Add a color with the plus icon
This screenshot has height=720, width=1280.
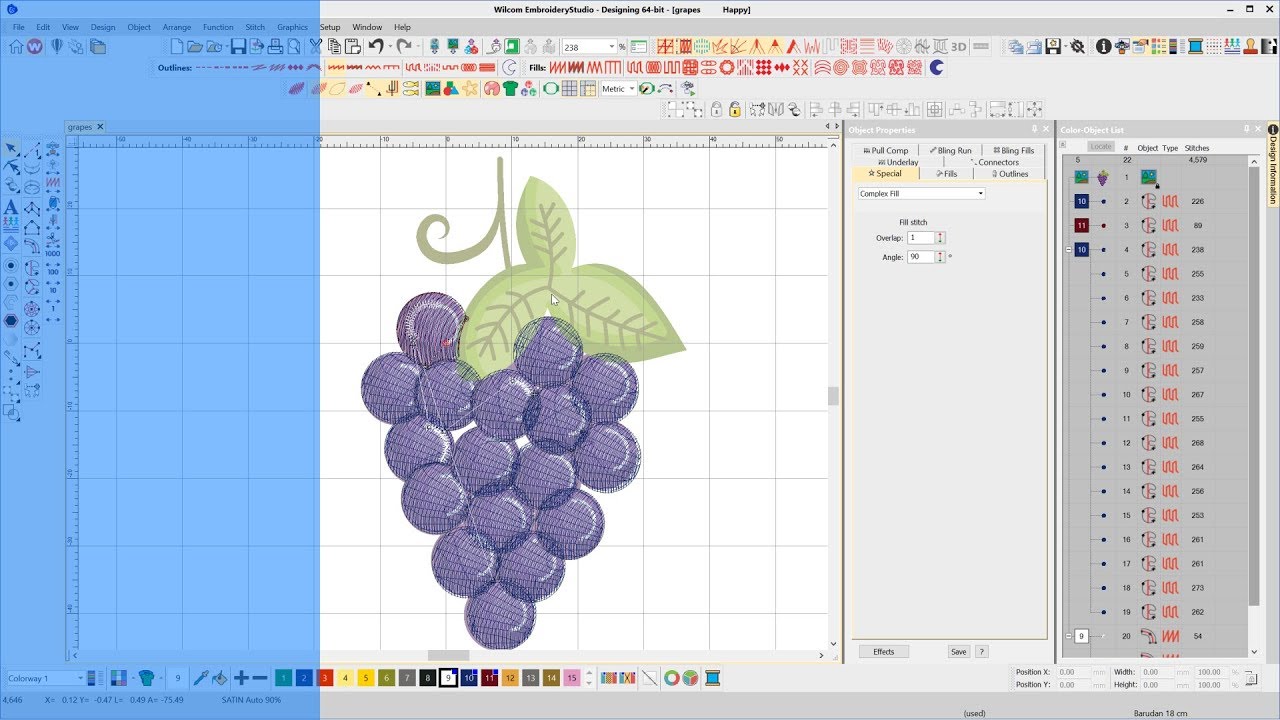(x=241, y=678)
